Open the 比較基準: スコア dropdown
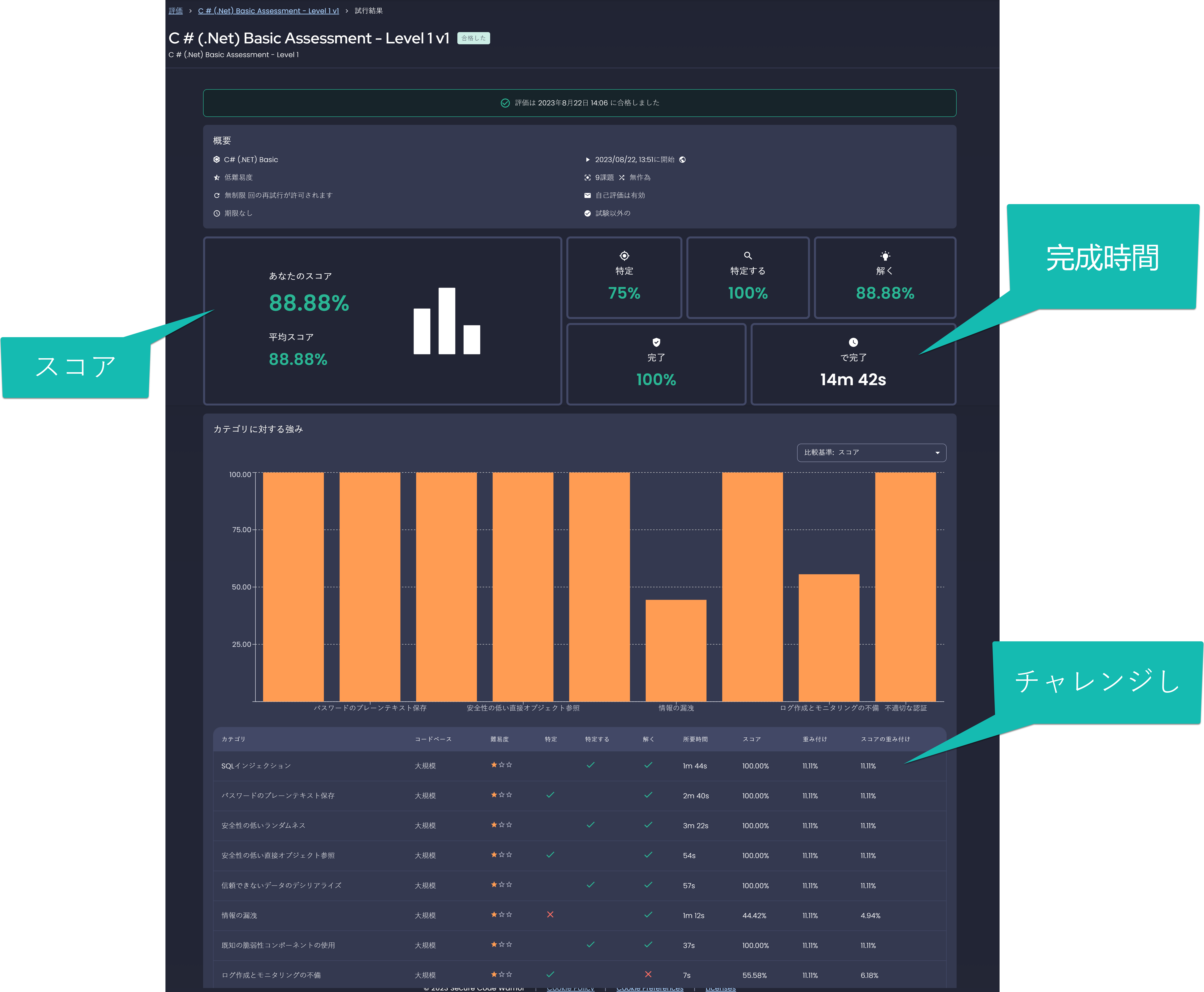The width and height of the screenshot is (1204, 992). pos(871,452)
